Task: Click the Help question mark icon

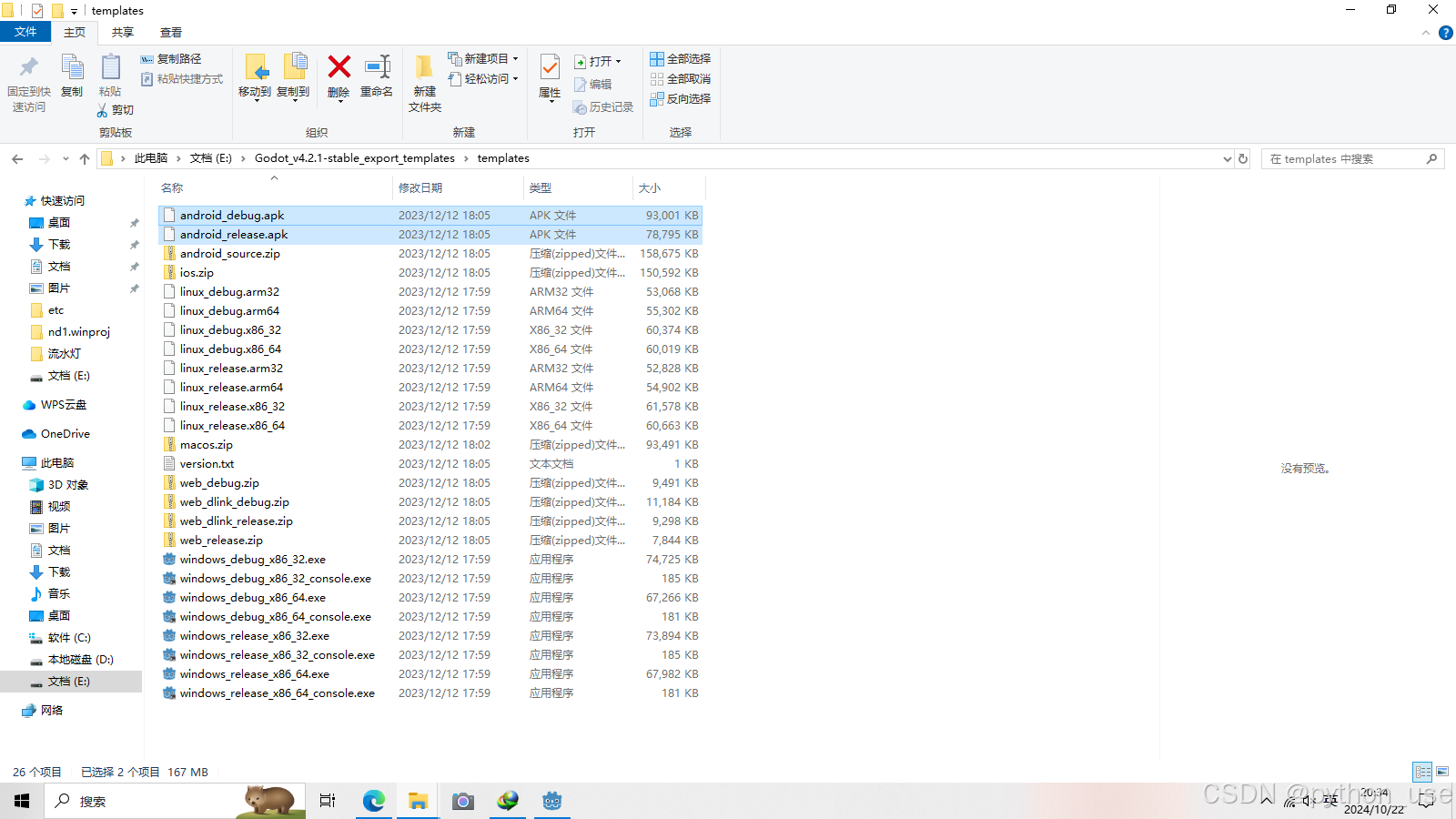Action: 1445,33
